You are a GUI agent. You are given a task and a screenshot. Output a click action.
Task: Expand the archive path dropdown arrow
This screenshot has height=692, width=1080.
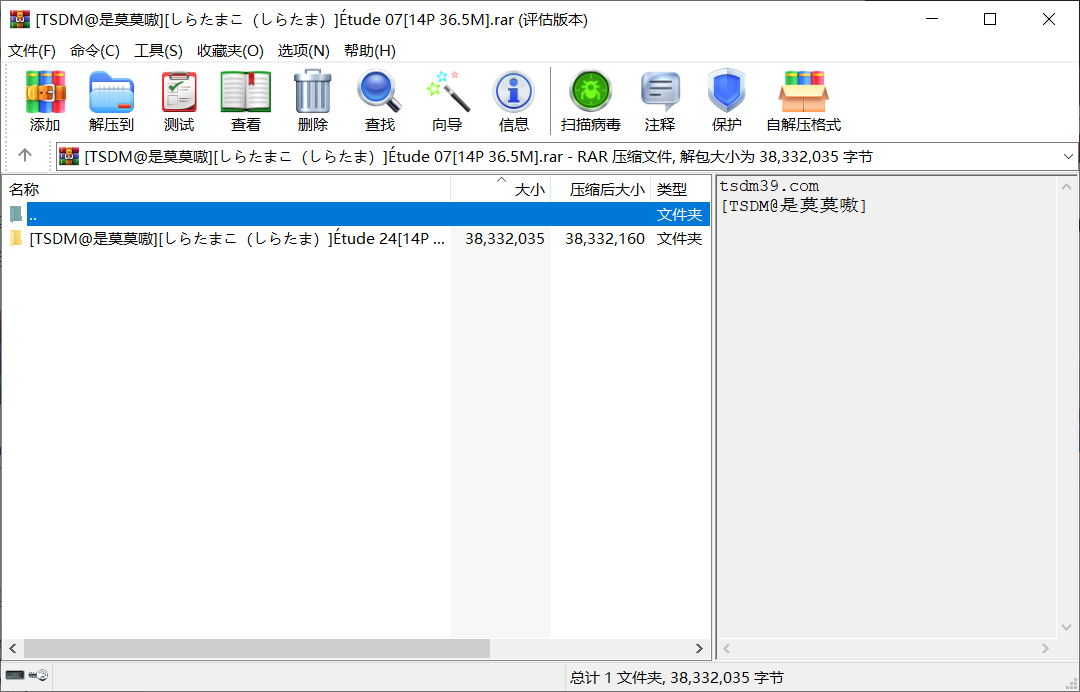(1067, 157)
